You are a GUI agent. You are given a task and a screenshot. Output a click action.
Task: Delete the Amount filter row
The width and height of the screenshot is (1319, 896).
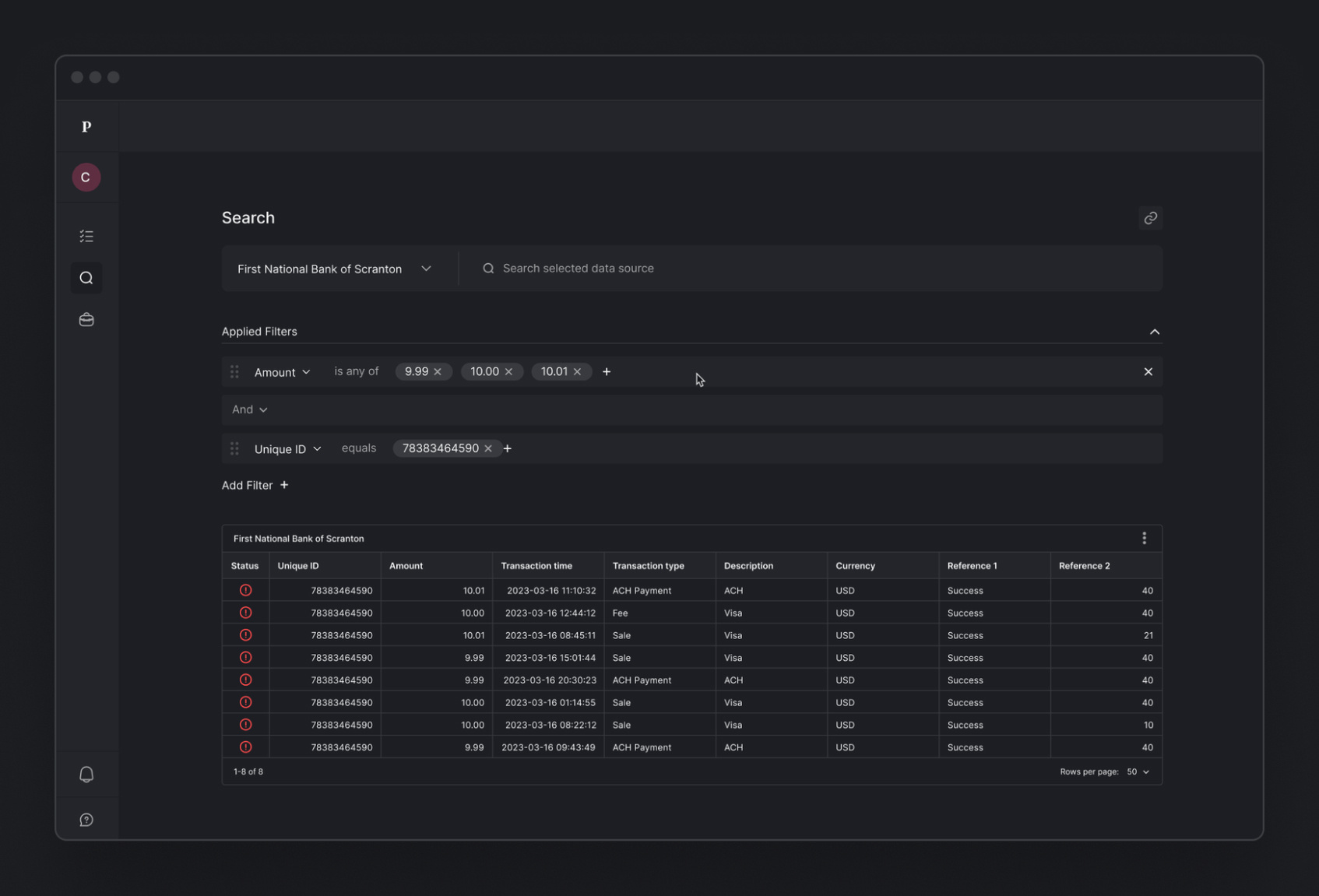(1148, 372)
